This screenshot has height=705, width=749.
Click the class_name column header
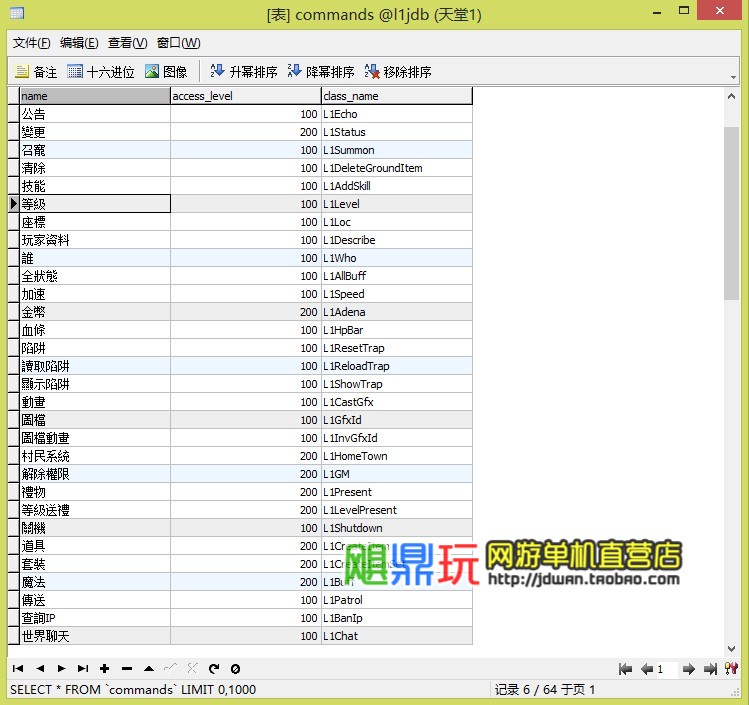click(397, 96)
